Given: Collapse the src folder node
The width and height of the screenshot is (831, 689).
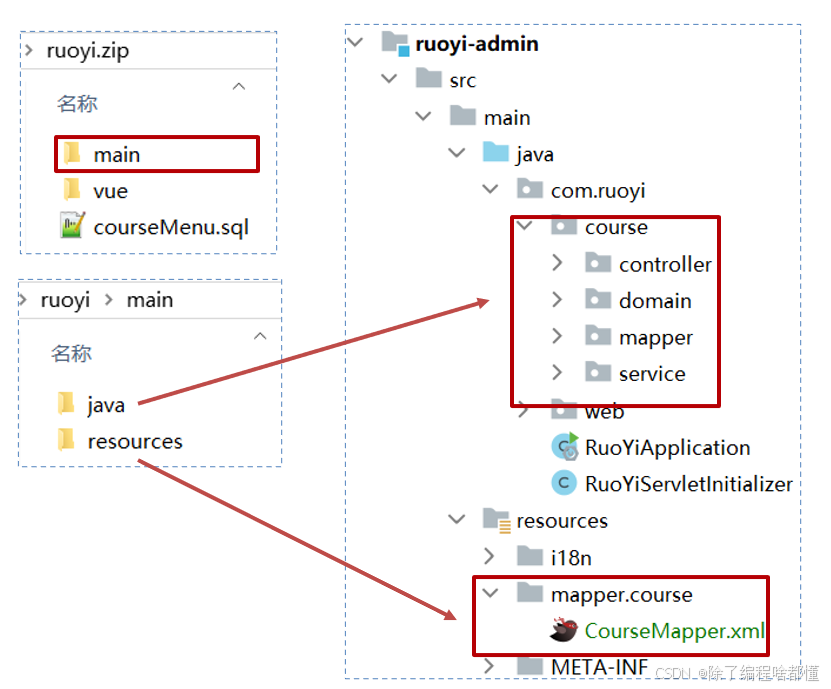Looking at the screenshot, I should 389,78.
